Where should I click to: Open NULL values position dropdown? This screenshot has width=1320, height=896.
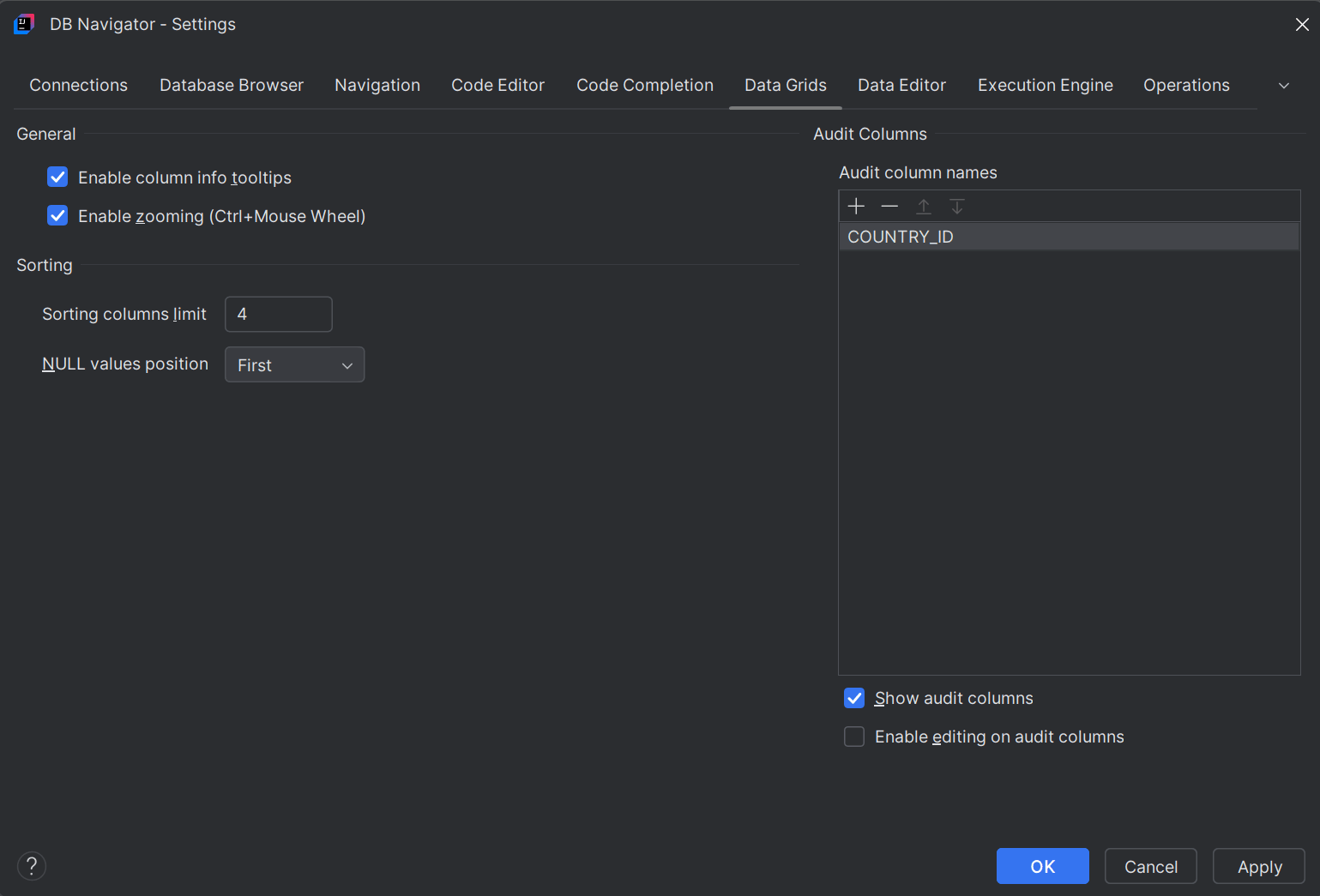coord(294,364)
